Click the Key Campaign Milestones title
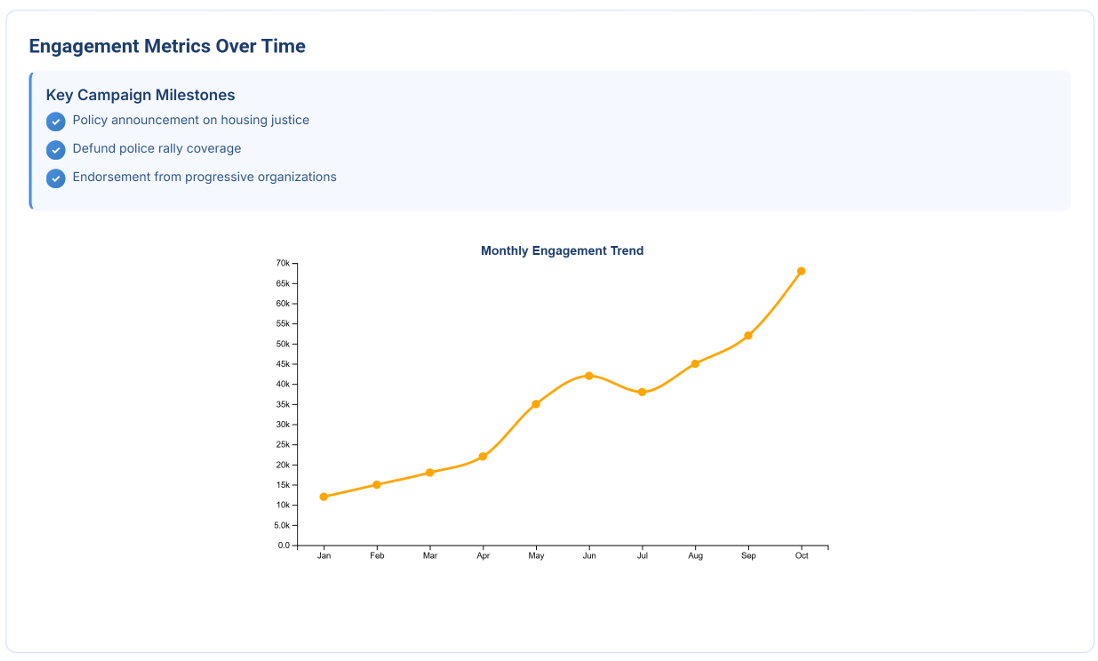Screen dimensions: 1098x661 tap(140, 95)
